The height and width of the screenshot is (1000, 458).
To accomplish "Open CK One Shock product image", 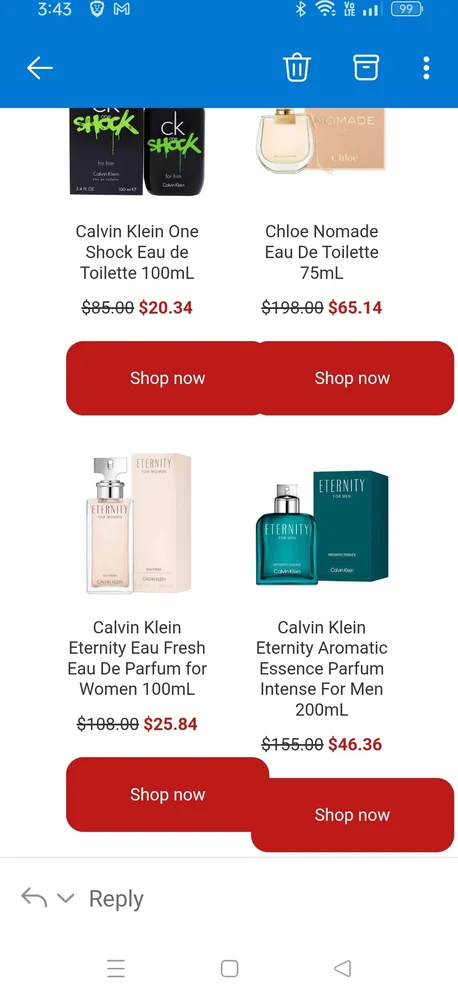I will 137,152.
